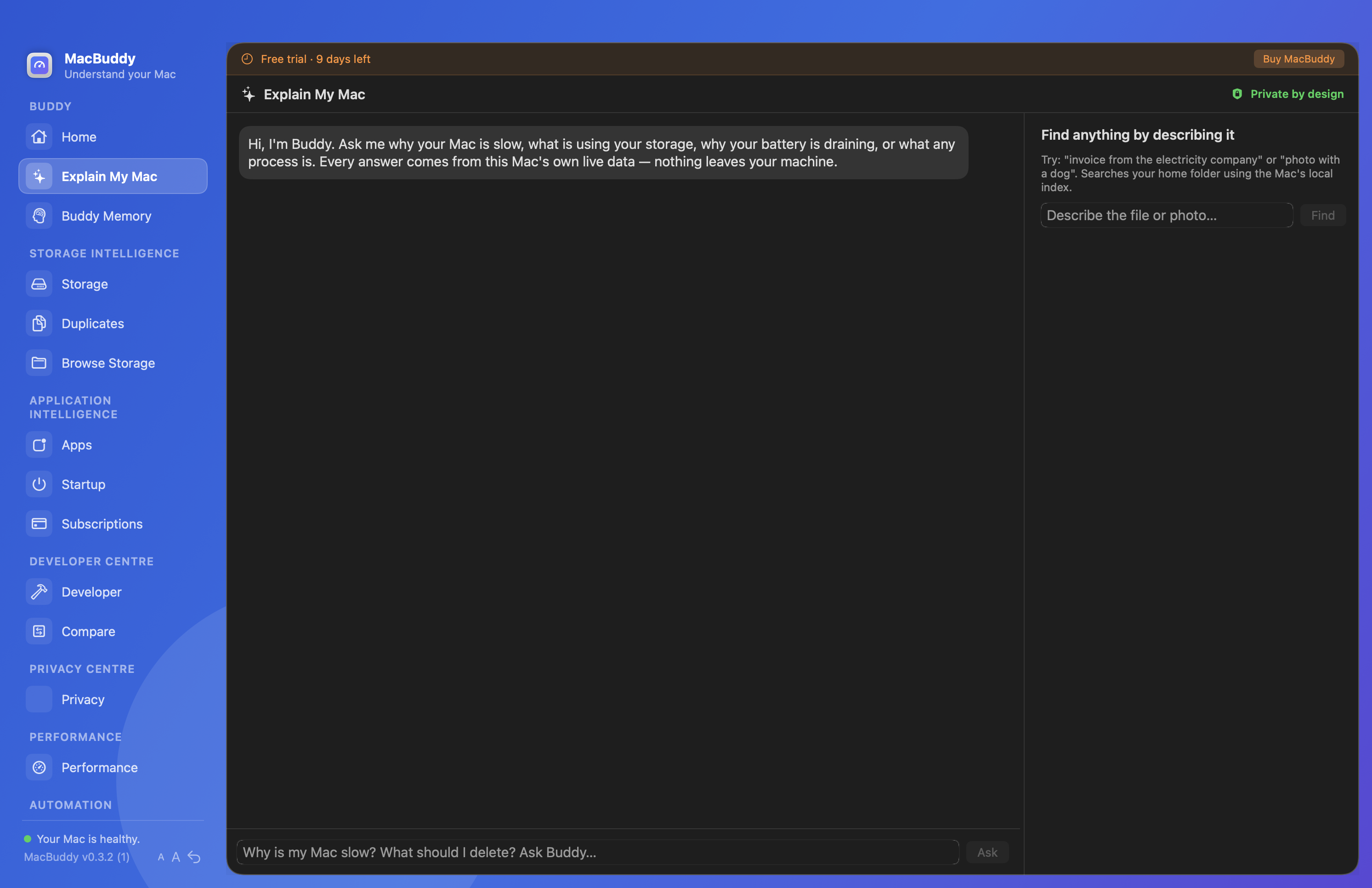Screen dimensions: 1372x888
Task: Click the 'Free trial · 9 days left' text
Action: pos(315,59)
